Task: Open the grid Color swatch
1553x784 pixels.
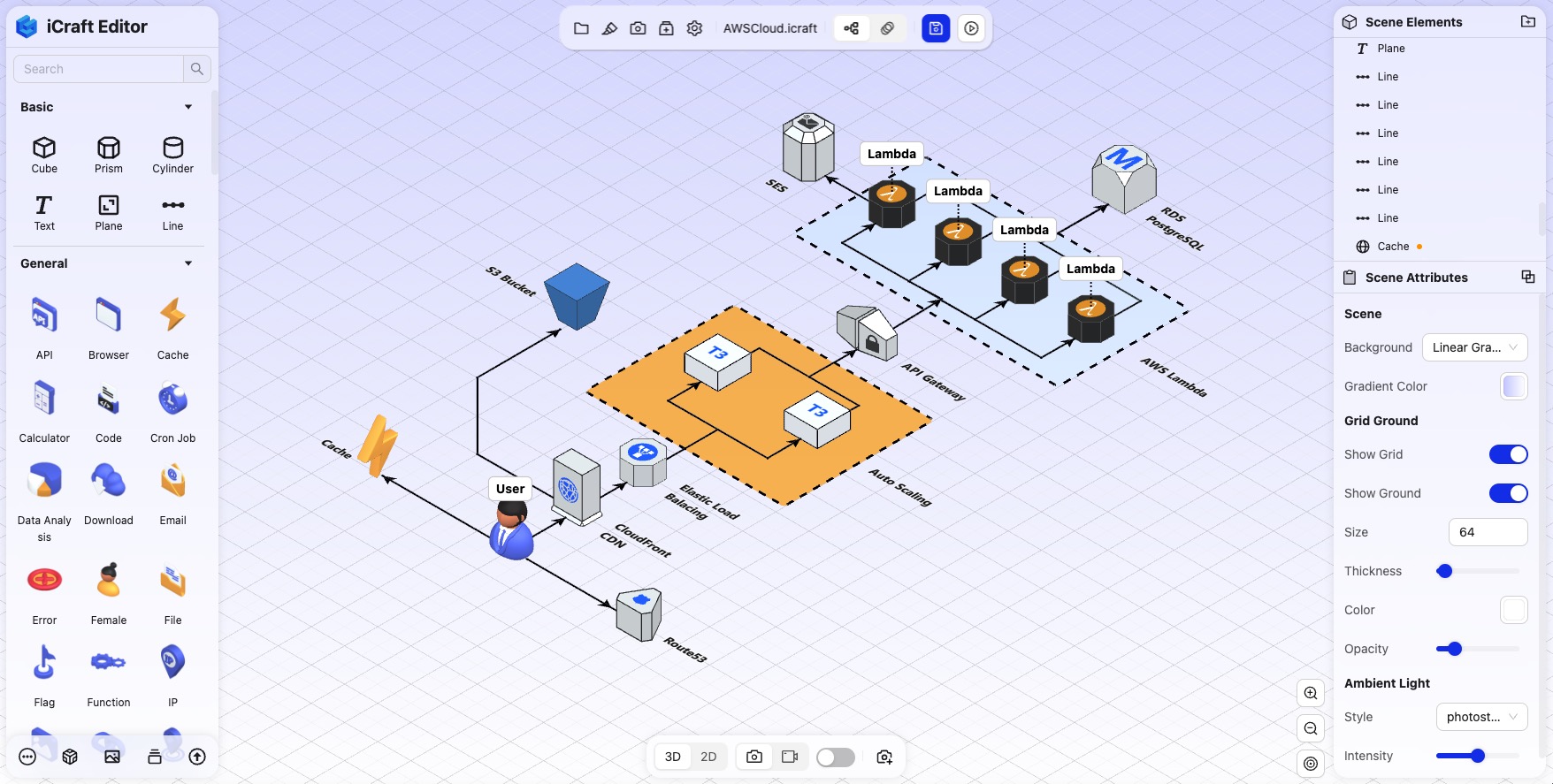Action: click(1514, 610)
